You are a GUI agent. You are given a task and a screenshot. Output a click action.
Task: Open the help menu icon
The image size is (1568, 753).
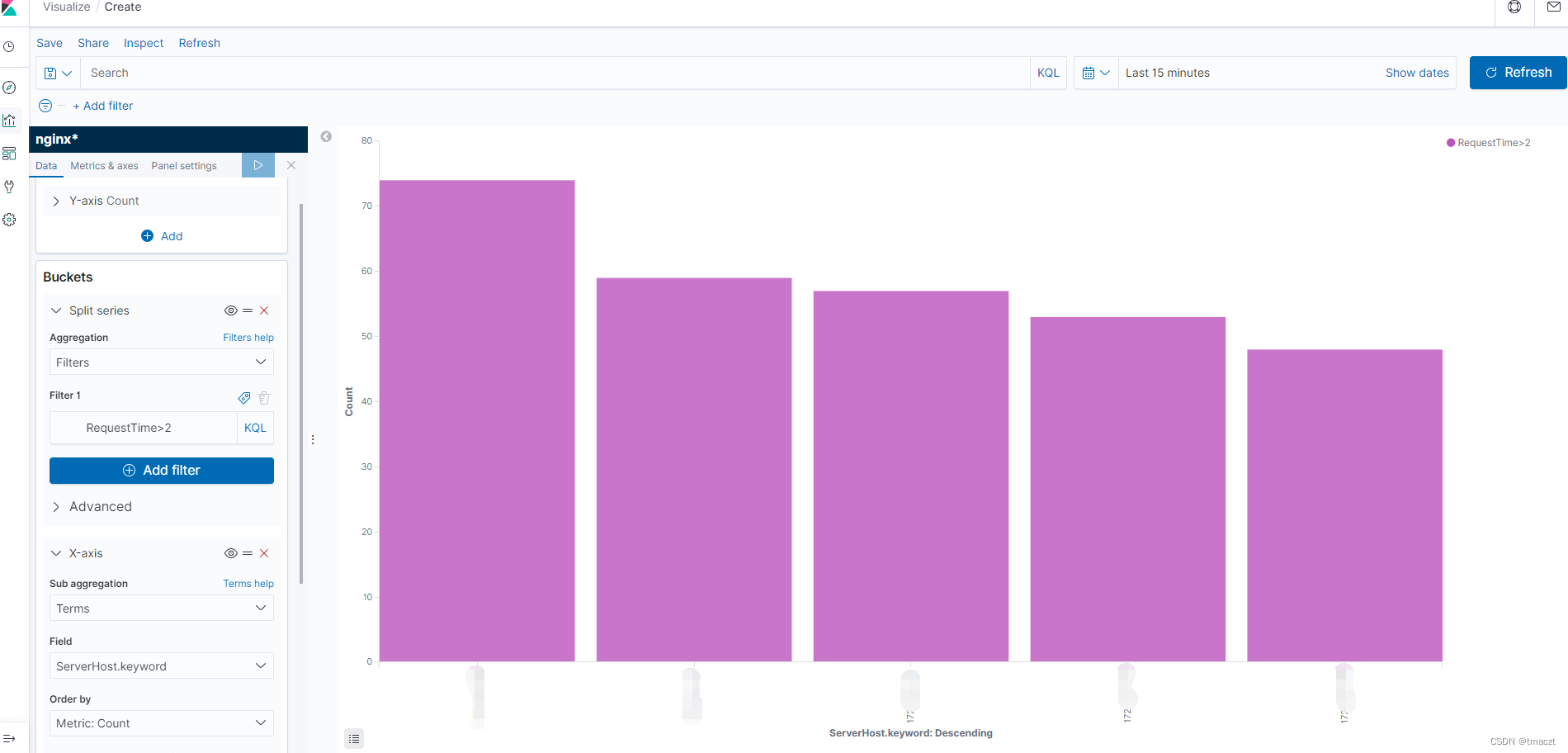click(1514, 7)
